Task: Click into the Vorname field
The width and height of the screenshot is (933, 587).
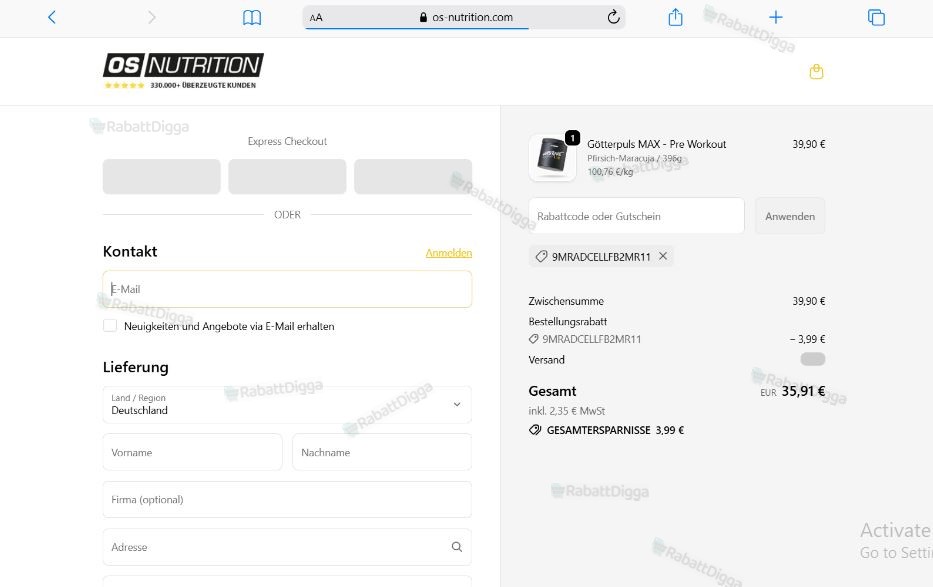Action: (x=193, y=452)
